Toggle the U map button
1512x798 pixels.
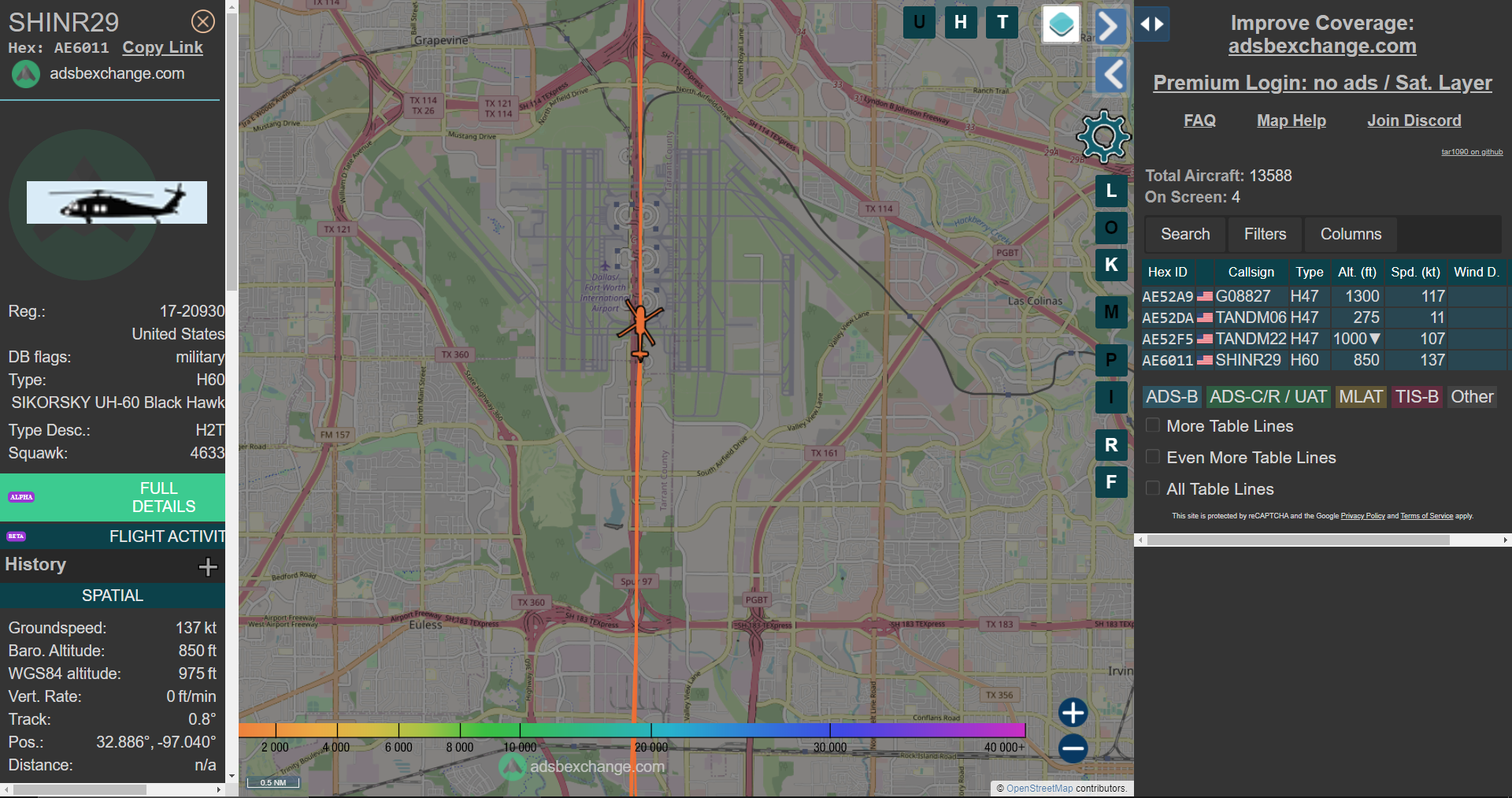pyautogui.click(x=919, y=22)
